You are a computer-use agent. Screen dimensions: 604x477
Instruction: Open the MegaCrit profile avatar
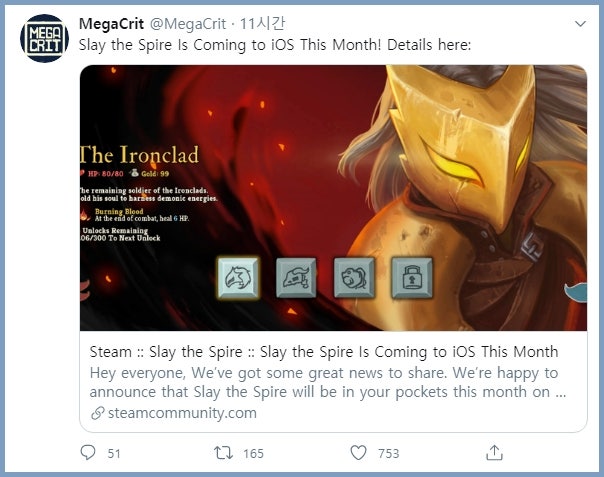pyautogui.click(x=44, y=38)
